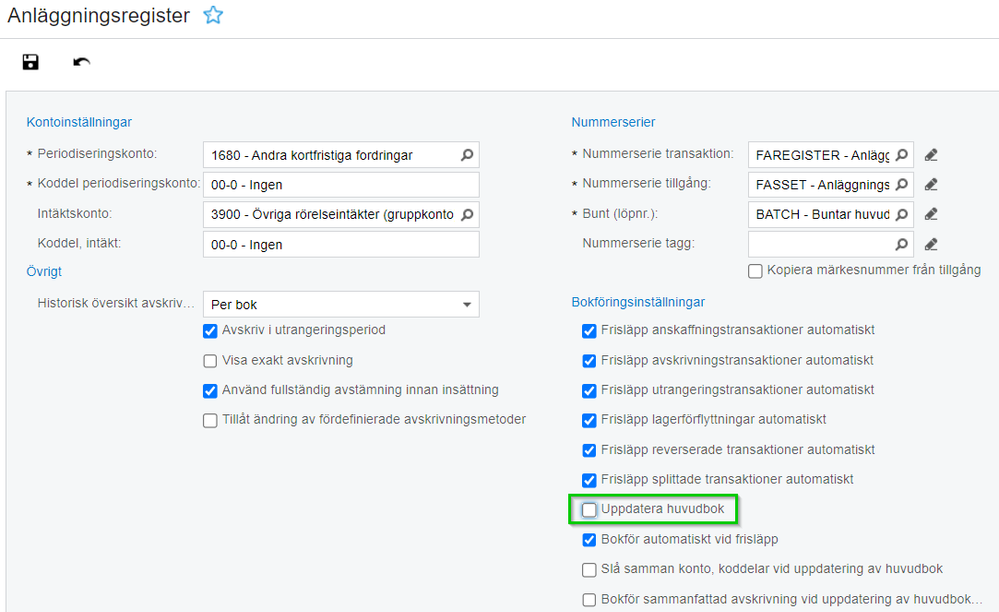
Task: Uncheck Frisläpp splittade transaktioner automatiskt
Action: point(589,480)
